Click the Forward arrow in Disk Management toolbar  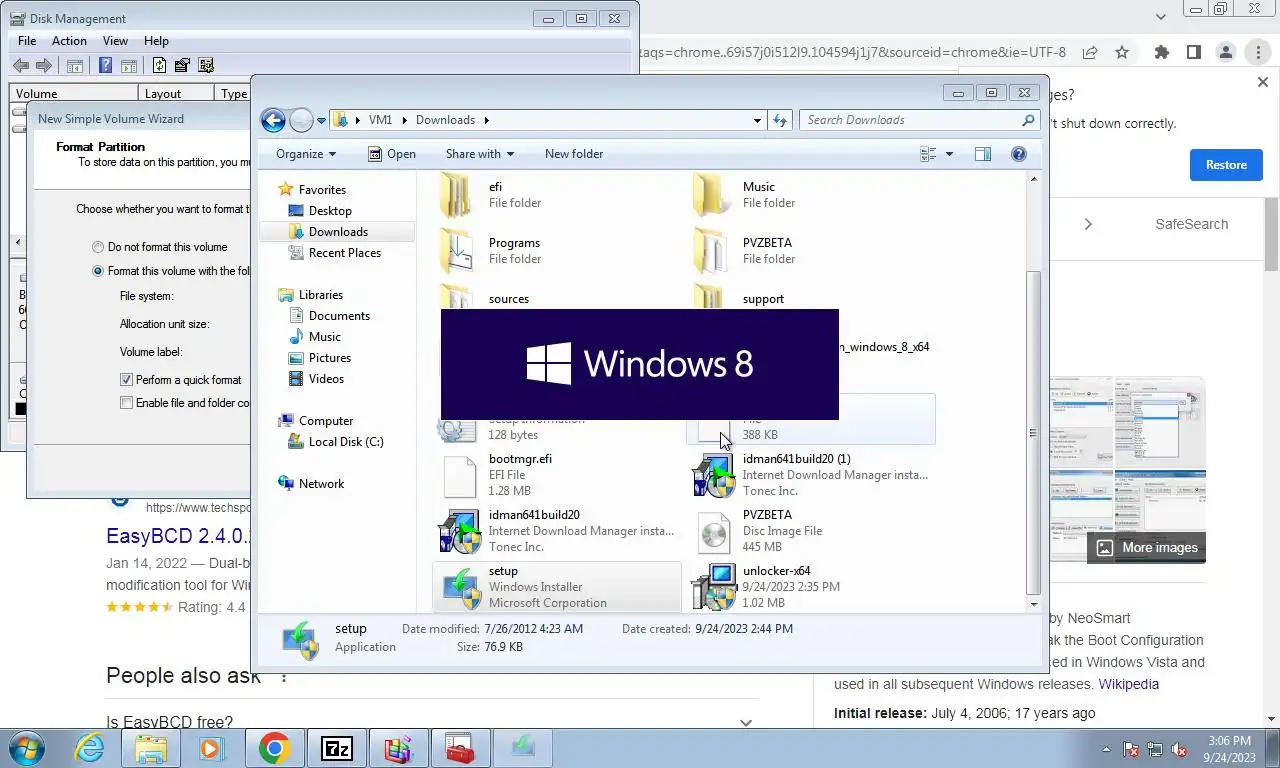tap(44, 66)
